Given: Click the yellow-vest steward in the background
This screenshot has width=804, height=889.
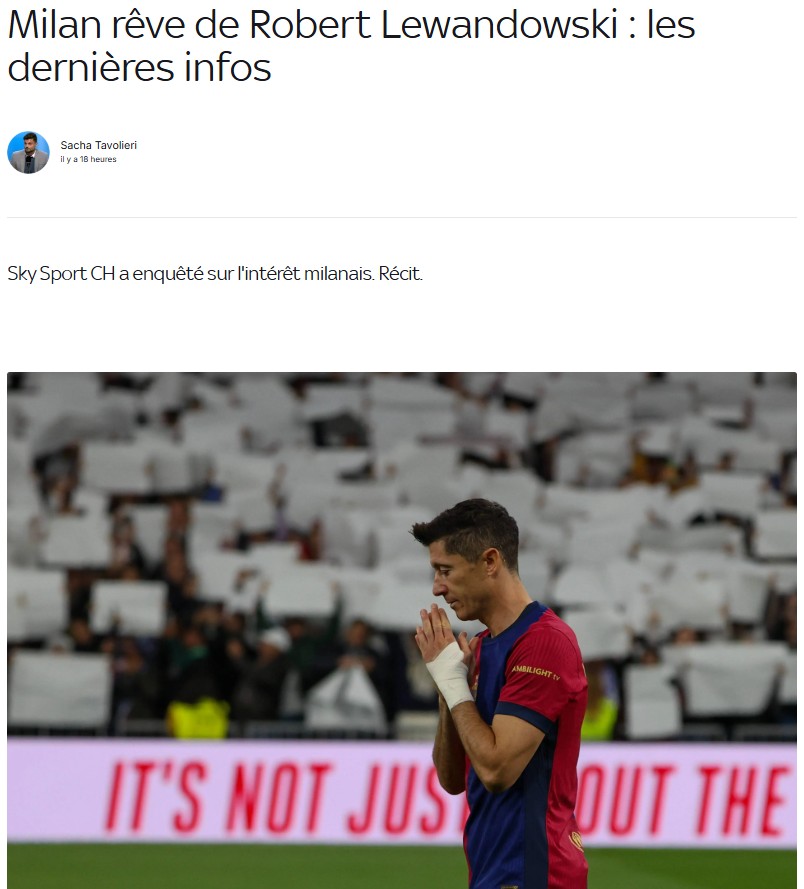Looking at the screenshot, I should point(198,718).
